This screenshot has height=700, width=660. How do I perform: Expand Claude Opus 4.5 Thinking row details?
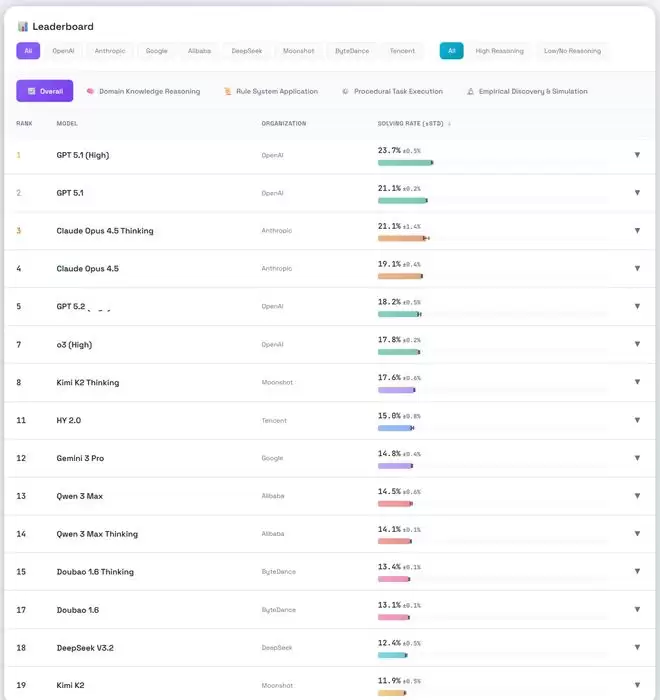pos(637,231)
